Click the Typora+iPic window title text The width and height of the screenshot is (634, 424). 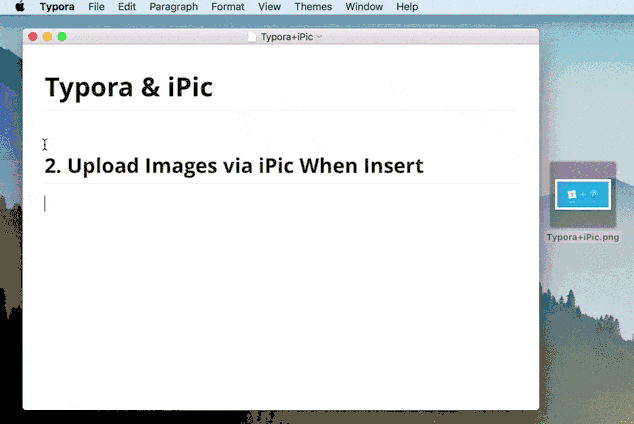(x=287, y=37)
